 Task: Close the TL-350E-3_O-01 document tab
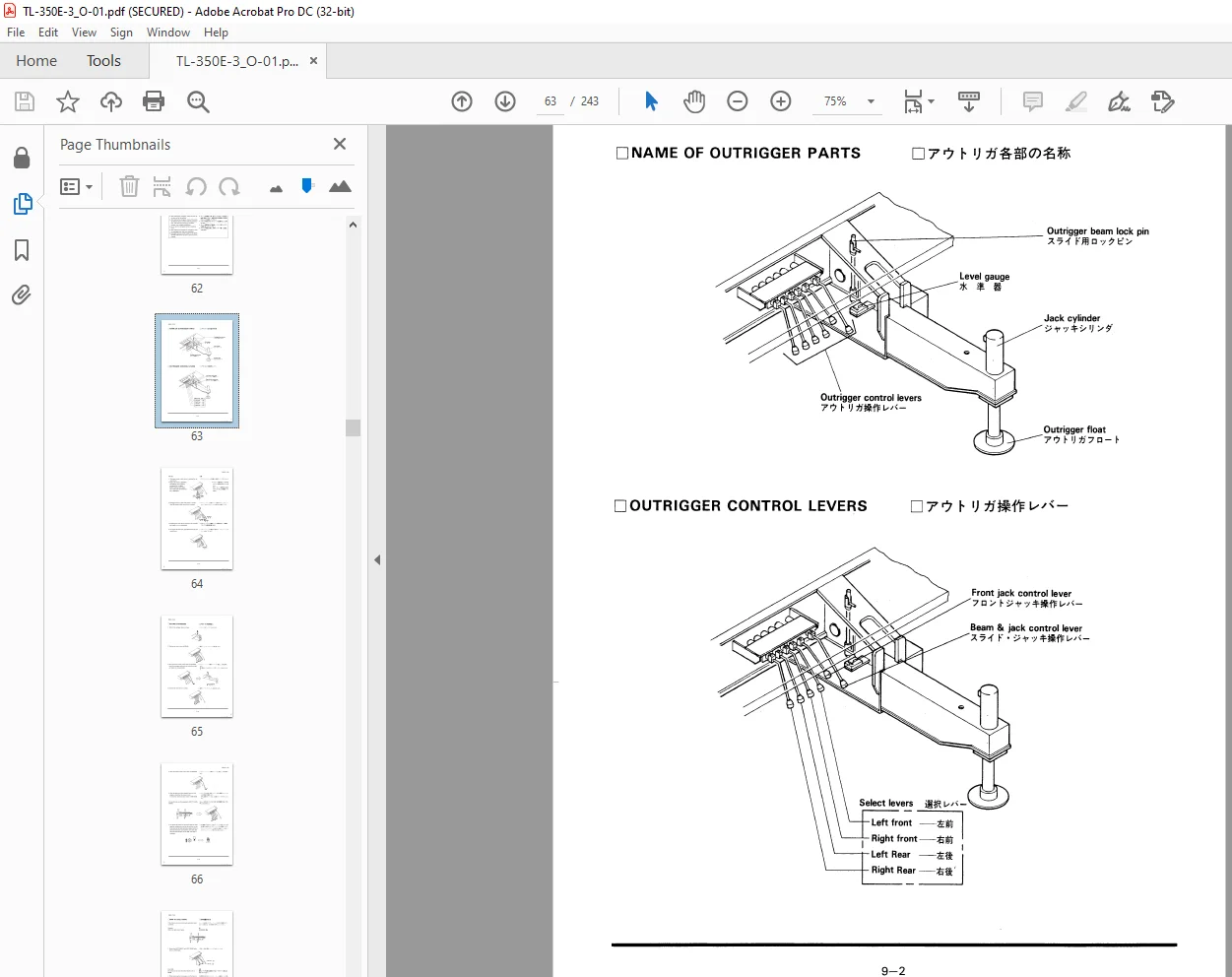click(313, 60)
